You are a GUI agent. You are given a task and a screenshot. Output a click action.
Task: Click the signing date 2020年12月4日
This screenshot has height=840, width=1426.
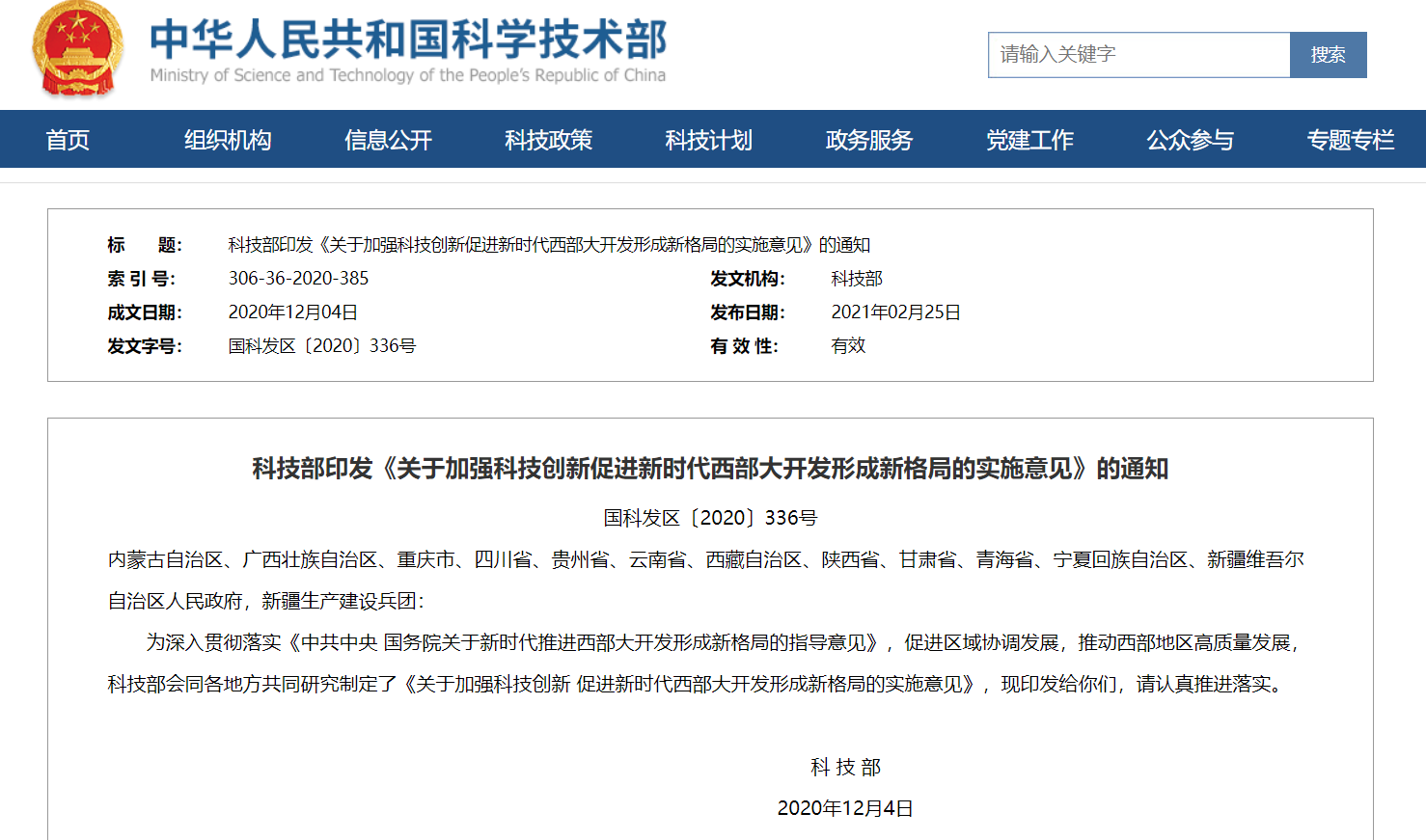pyautogui.click(x=845, y=808)
